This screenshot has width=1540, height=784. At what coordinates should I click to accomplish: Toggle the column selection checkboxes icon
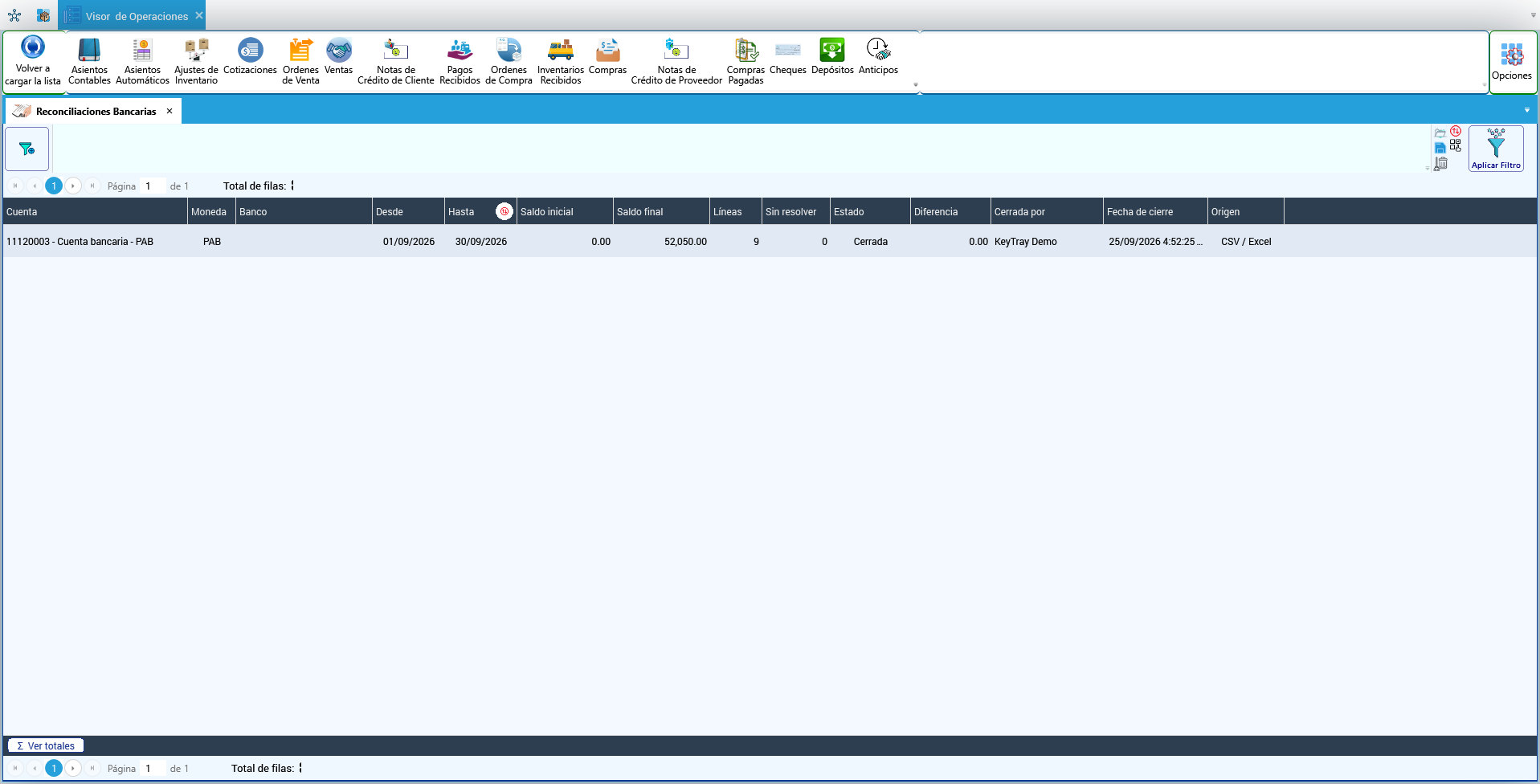click(1456, 145)
